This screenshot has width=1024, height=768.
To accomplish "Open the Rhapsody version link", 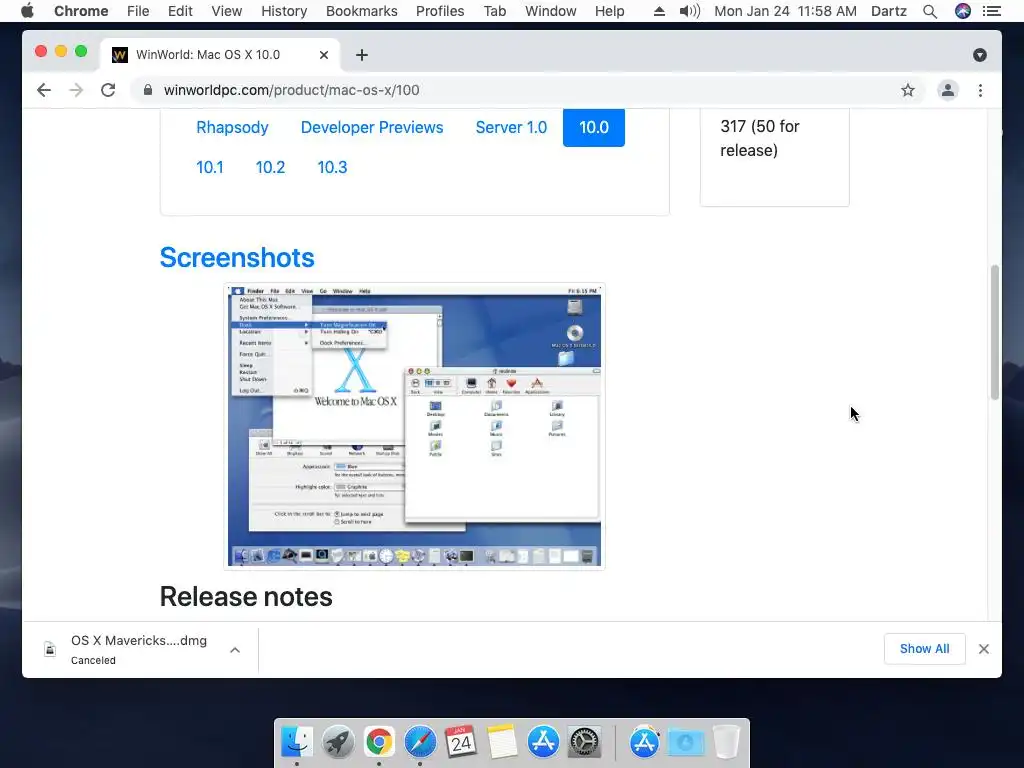I will (232, 127).
